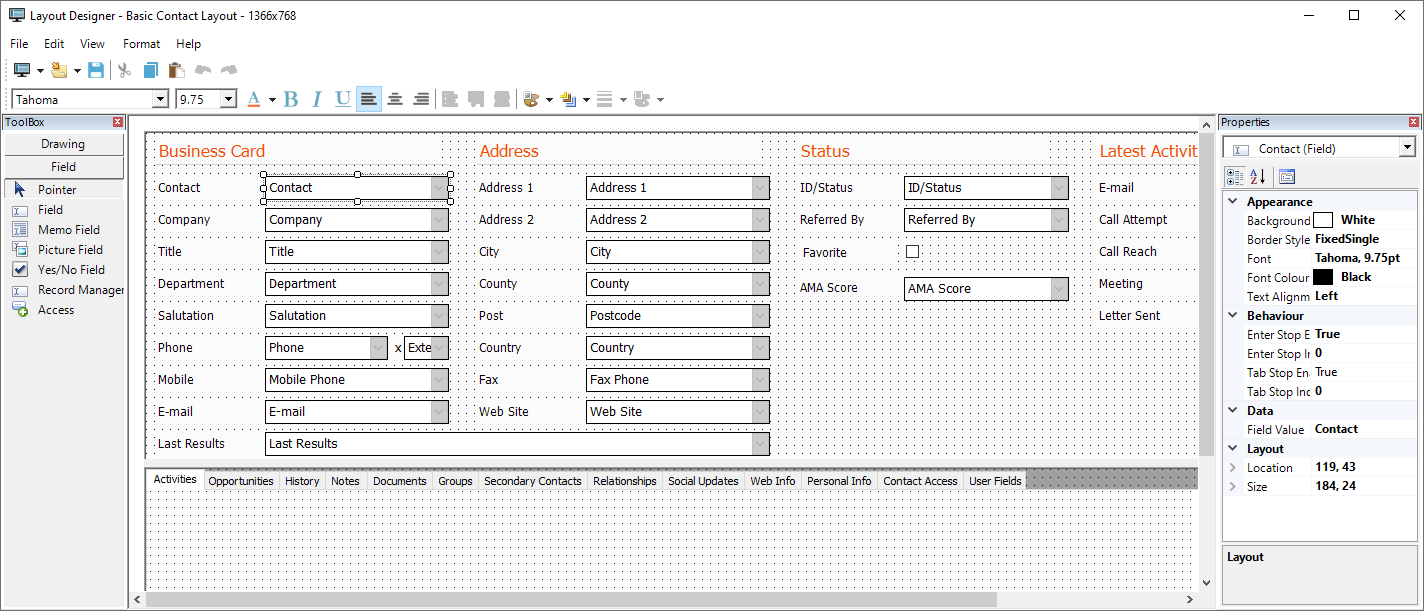Check the Favorite checkbox in Status section
1424x611 pixels.
click(x=912, y=252)
